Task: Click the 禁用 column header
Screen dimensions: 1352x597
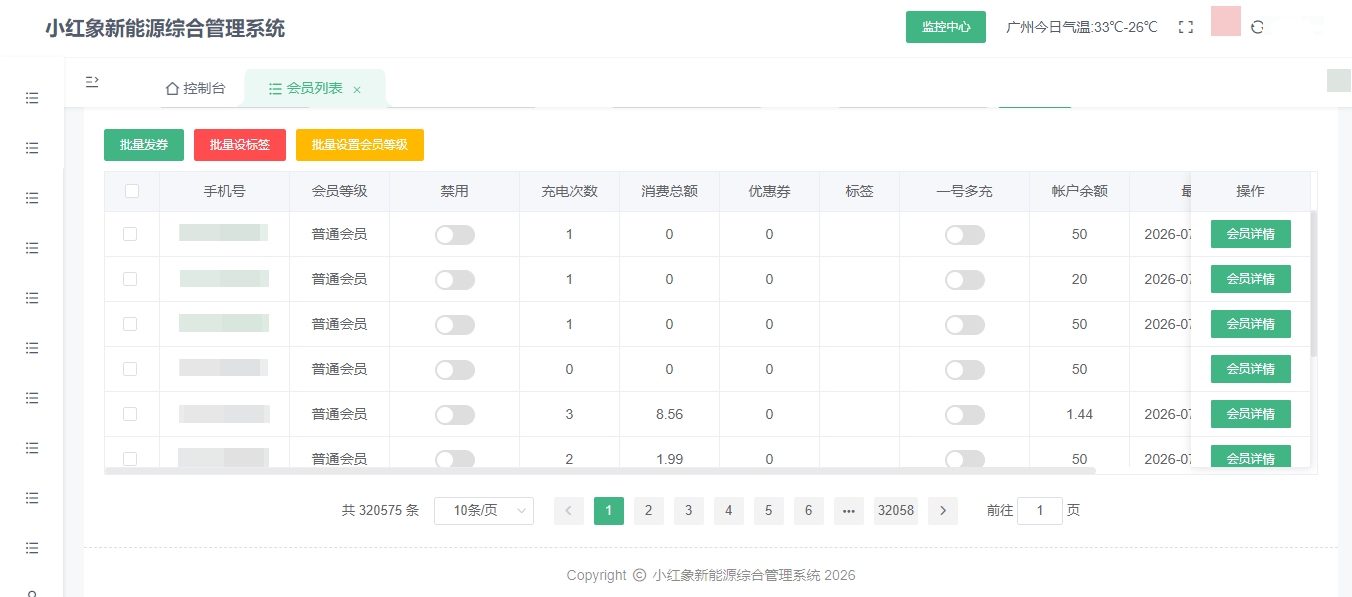Action: coord(455,191)
